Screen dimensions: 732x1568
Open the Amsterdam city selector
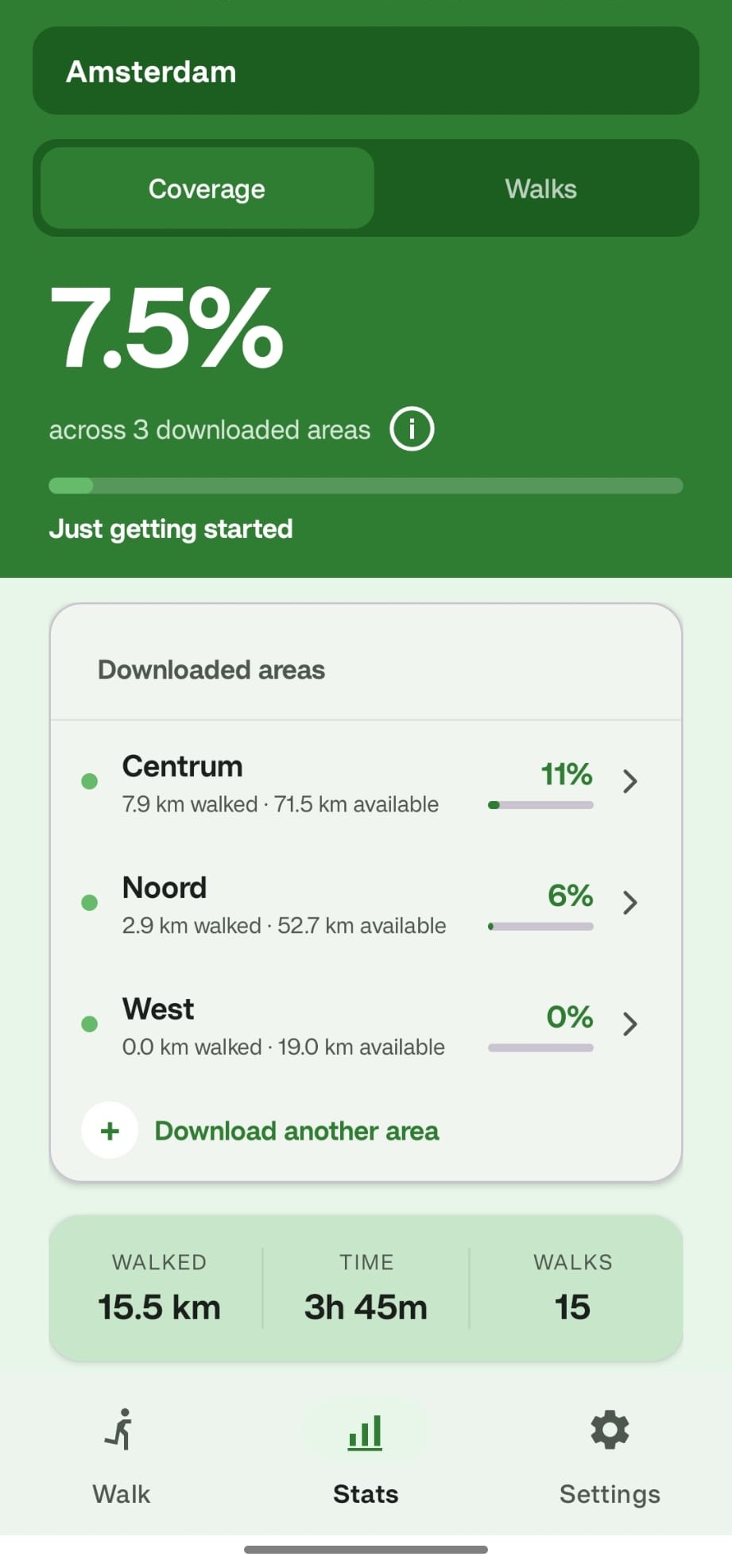tap(366, 72)
